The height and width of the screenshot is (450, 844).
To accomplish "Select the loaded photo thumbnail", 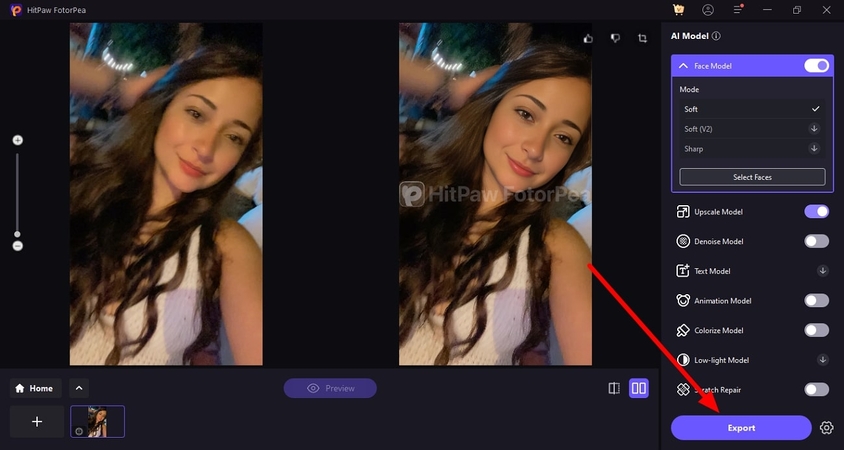I will [97, 421].
